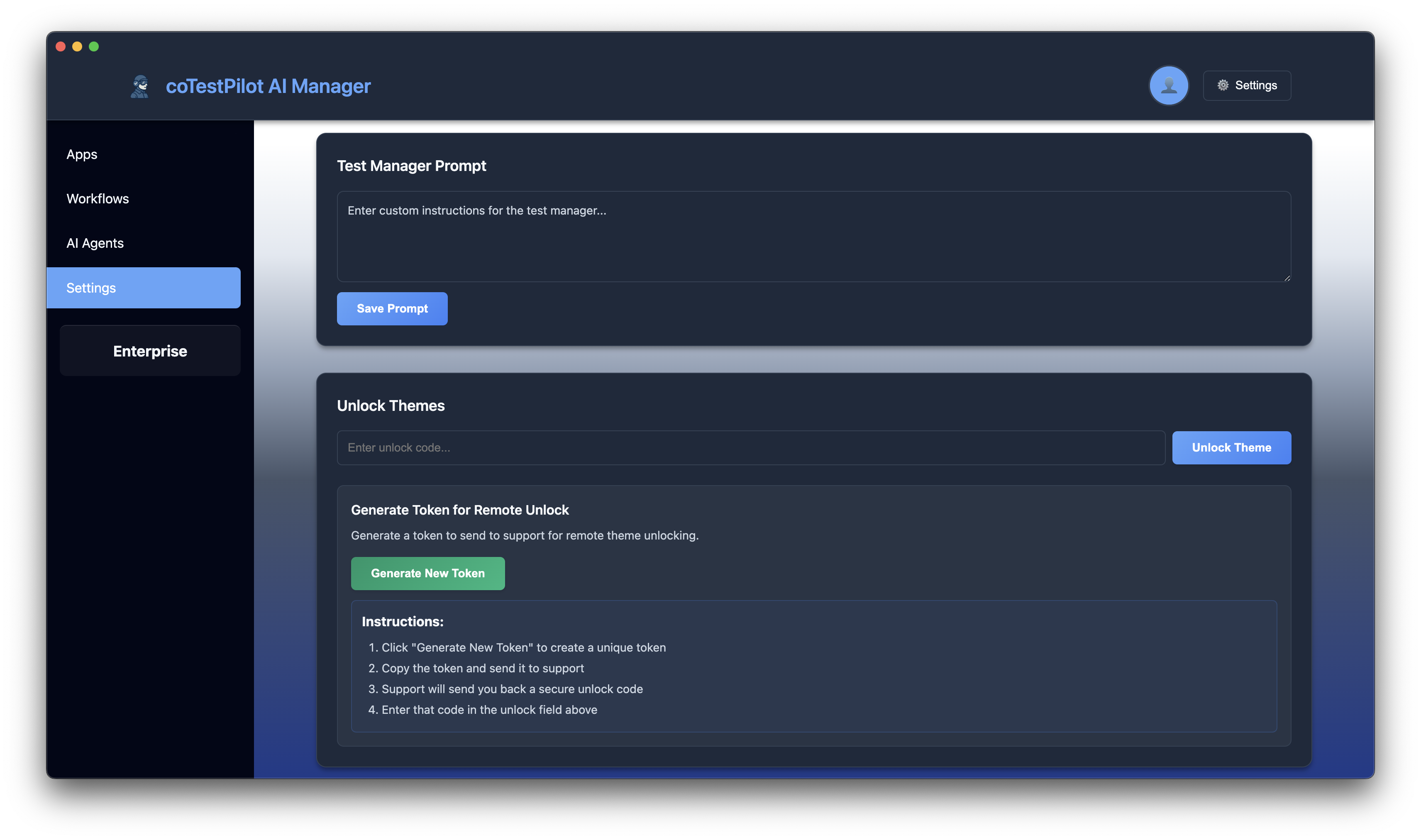Click instruction 'Enter that code in the unlock field'
The height and width of the screenshot is (840, 1421).
[x=489, y=709]
